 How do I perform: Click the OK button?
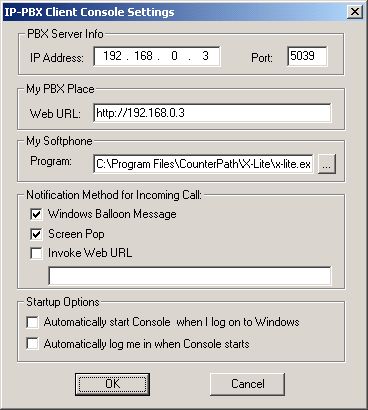(x=112, y=384)
